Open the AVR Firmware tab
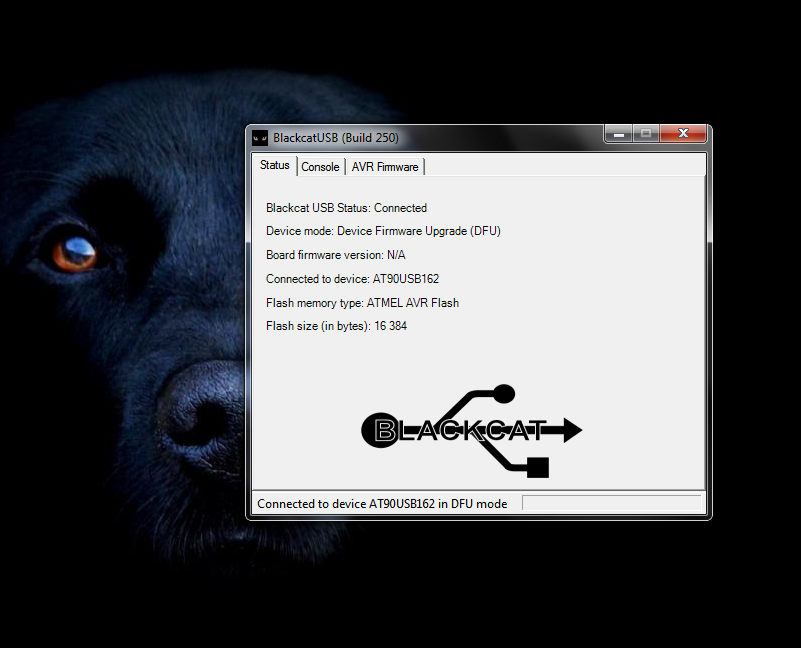 [x=385, y=167]
